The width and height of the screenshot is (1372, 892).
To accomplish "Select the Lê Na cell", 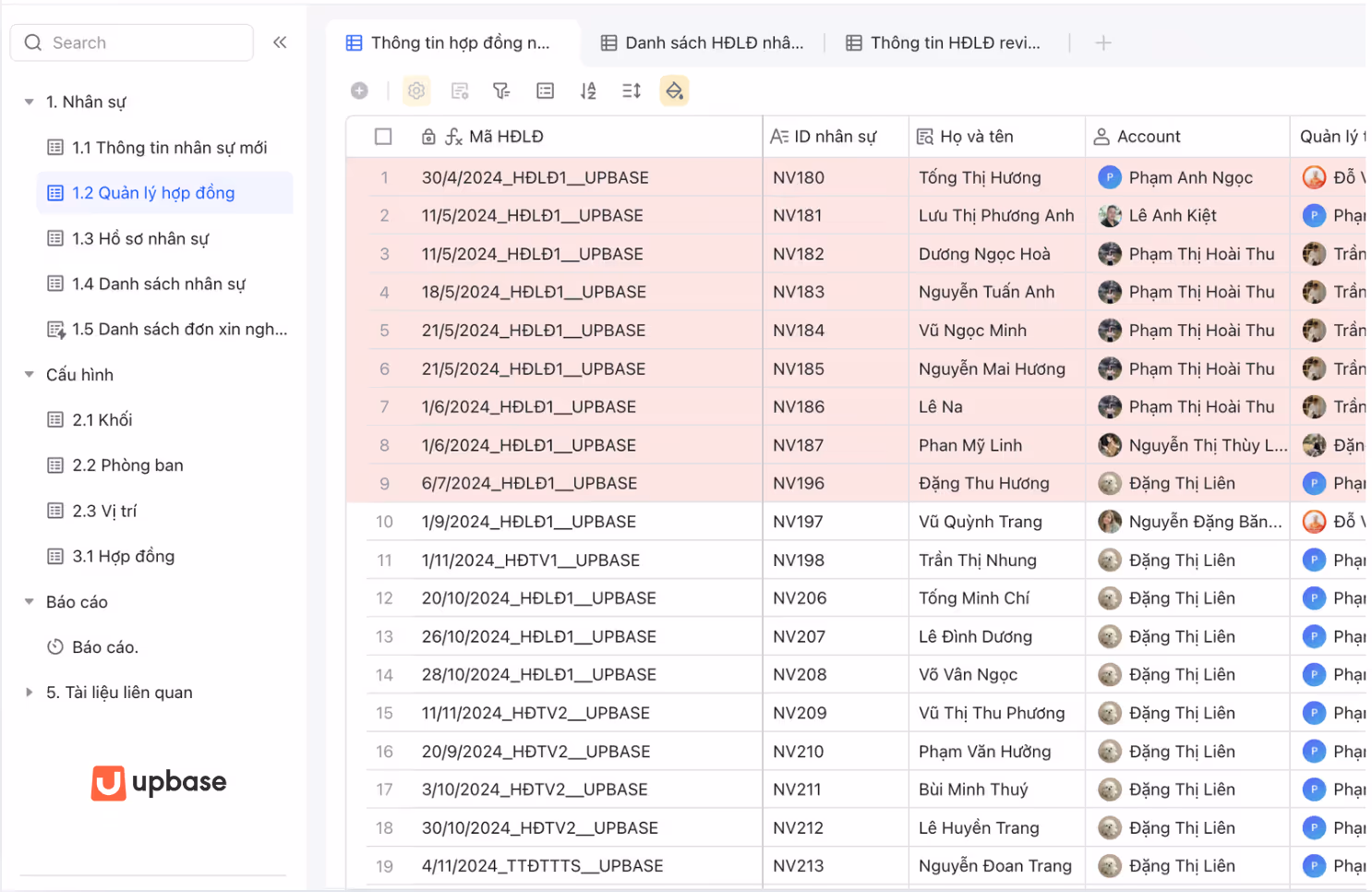I will (997, 407).
